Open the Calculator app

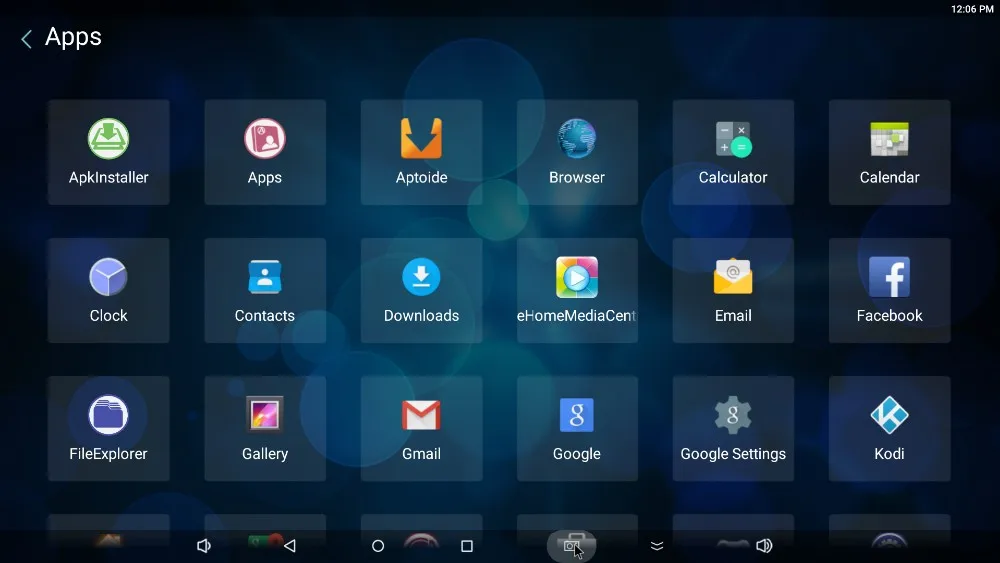(733, 152)
